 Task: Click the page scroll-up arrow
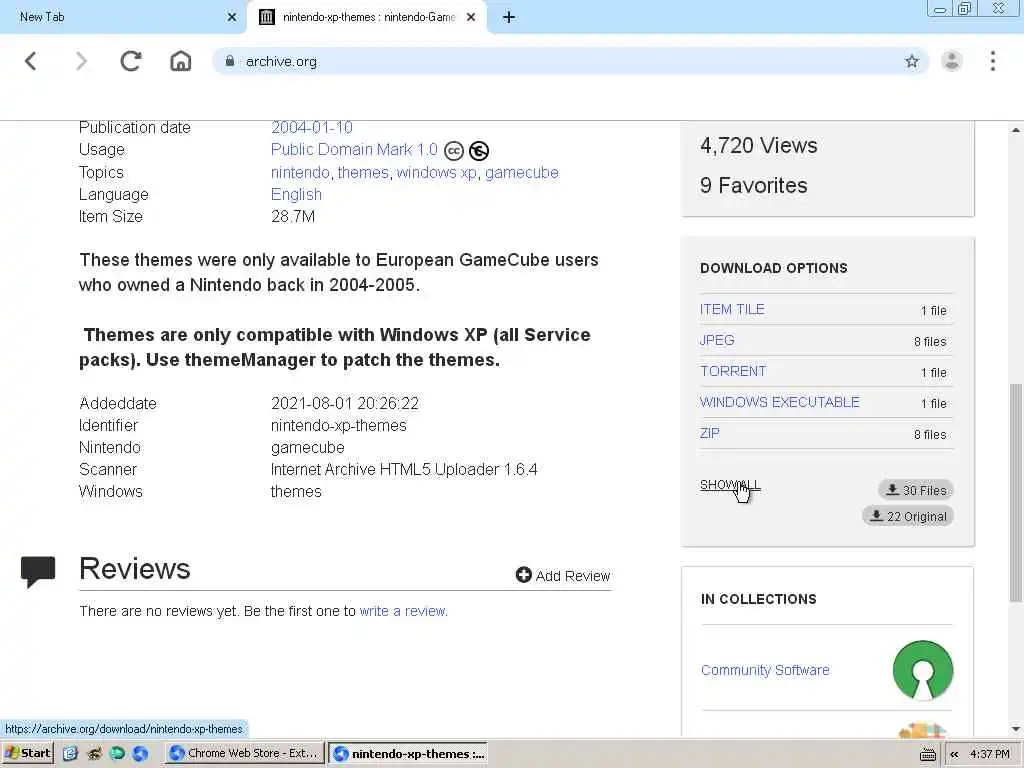[1016, 130]
